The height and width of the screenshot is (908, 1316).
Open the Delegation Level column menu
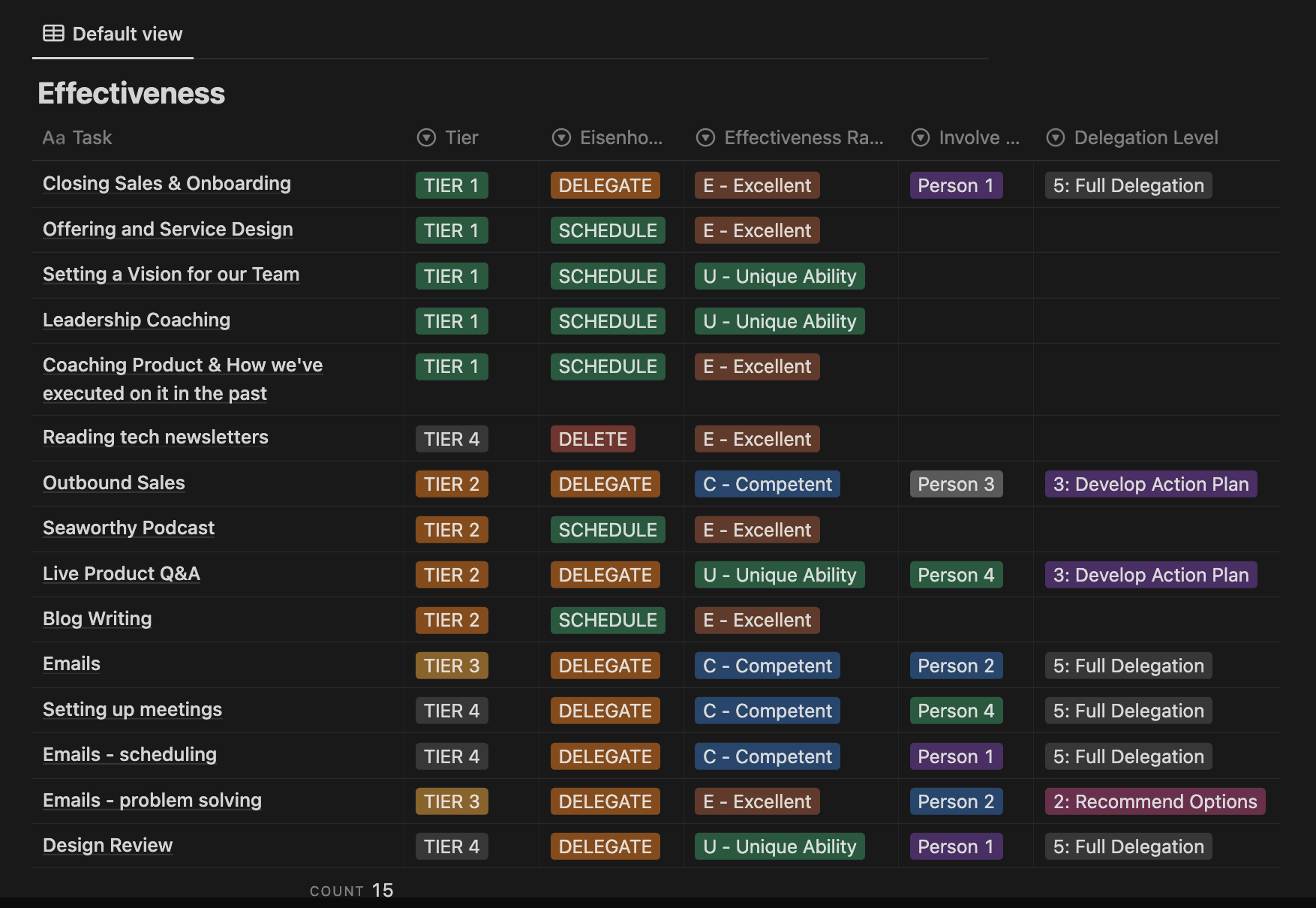click(x=1145, y=138)
